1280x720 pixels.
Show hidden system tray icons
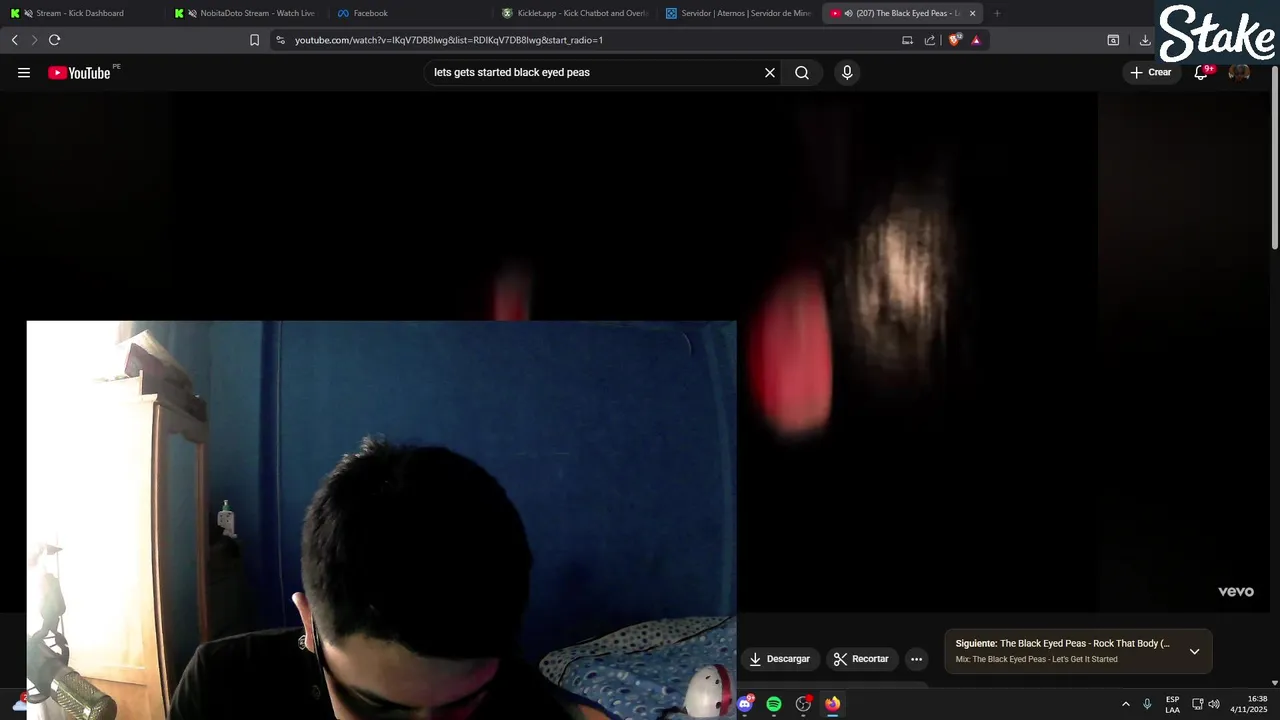coord(1125,704)
